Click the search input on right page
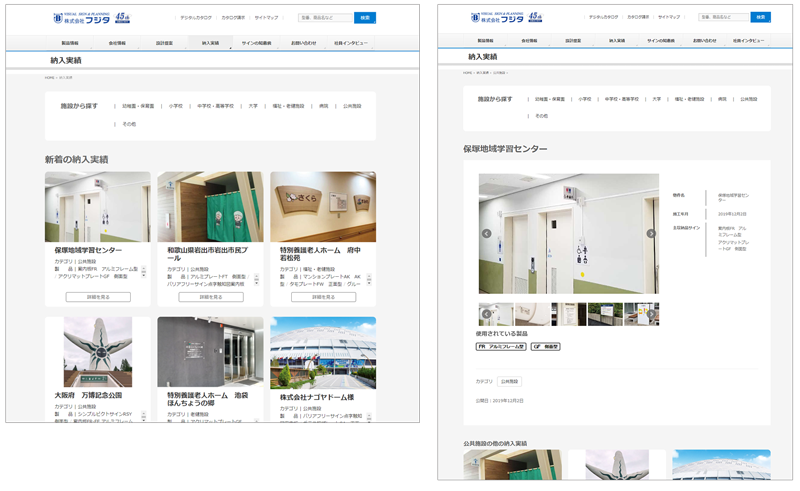 723,17
